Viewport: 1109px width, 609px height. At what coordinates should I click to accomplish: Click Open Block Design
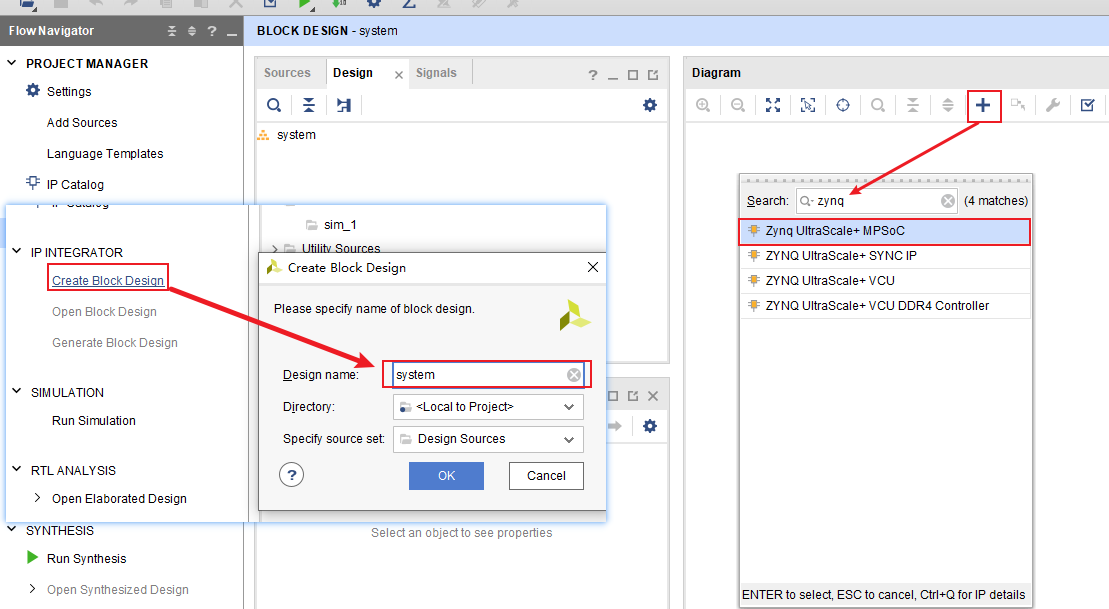click(x=105, y=312)
